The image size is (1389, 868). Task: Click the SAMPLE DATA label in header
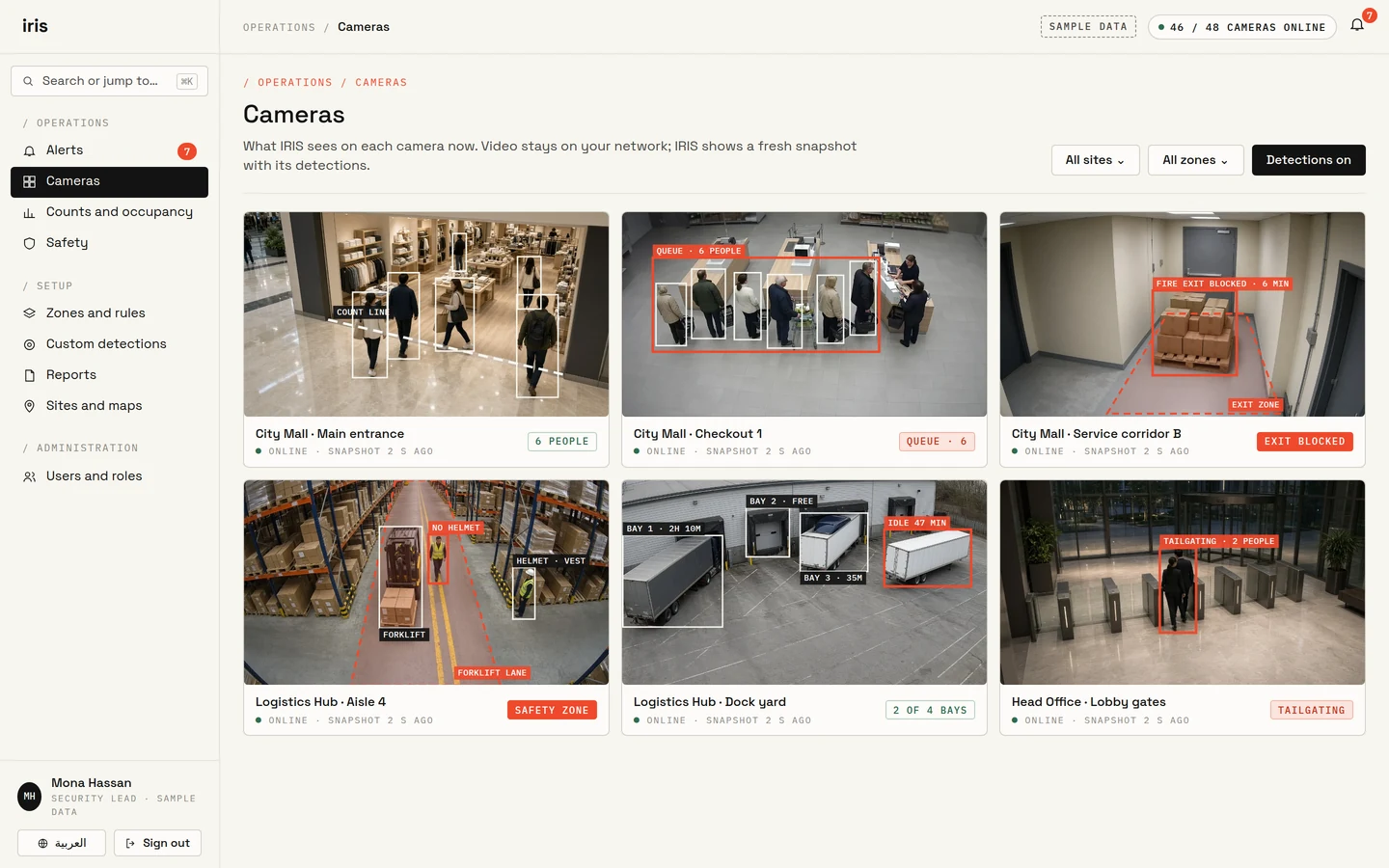pos(1088,27)
